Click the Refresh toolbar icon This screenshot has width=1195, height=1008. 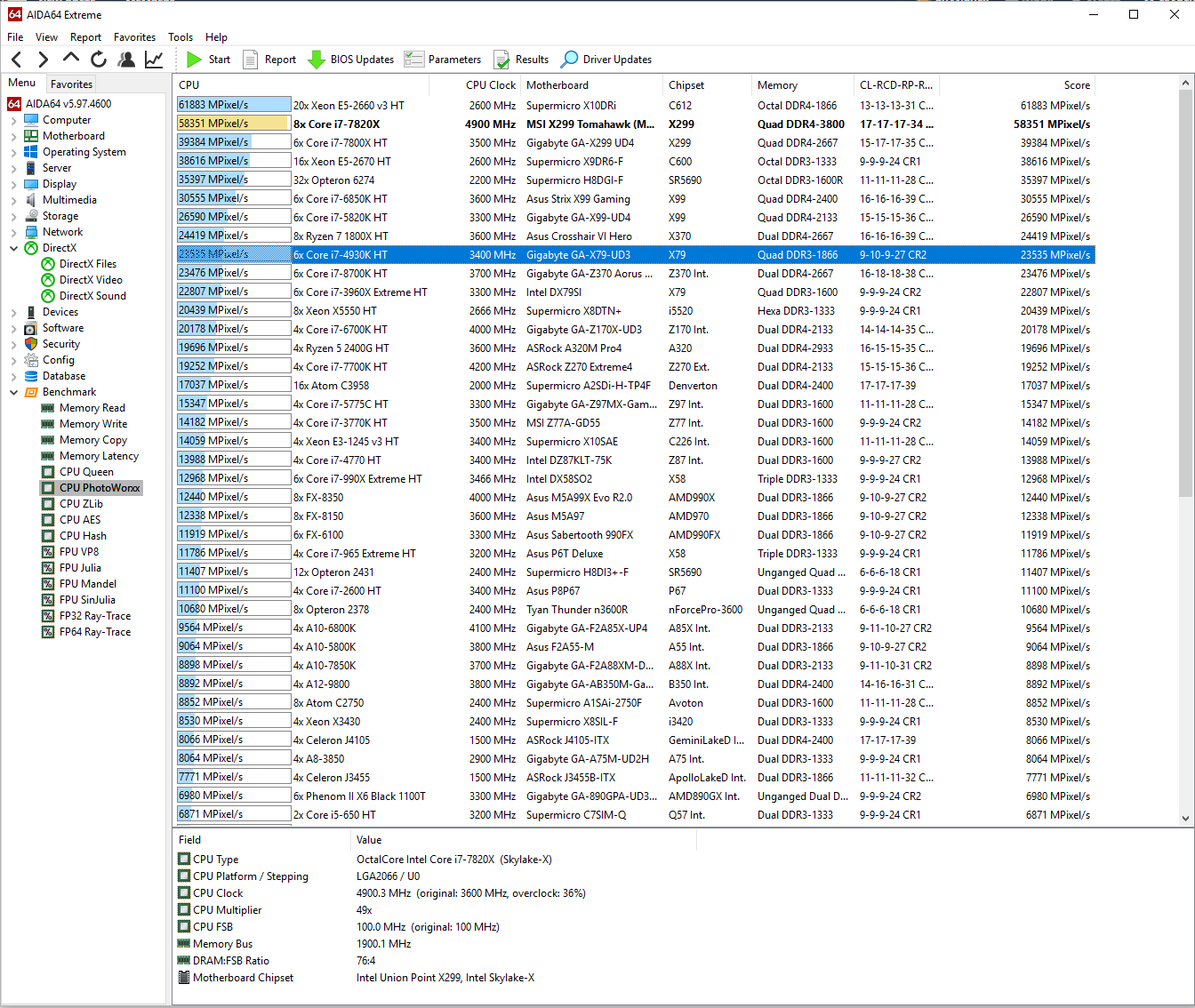99,60
